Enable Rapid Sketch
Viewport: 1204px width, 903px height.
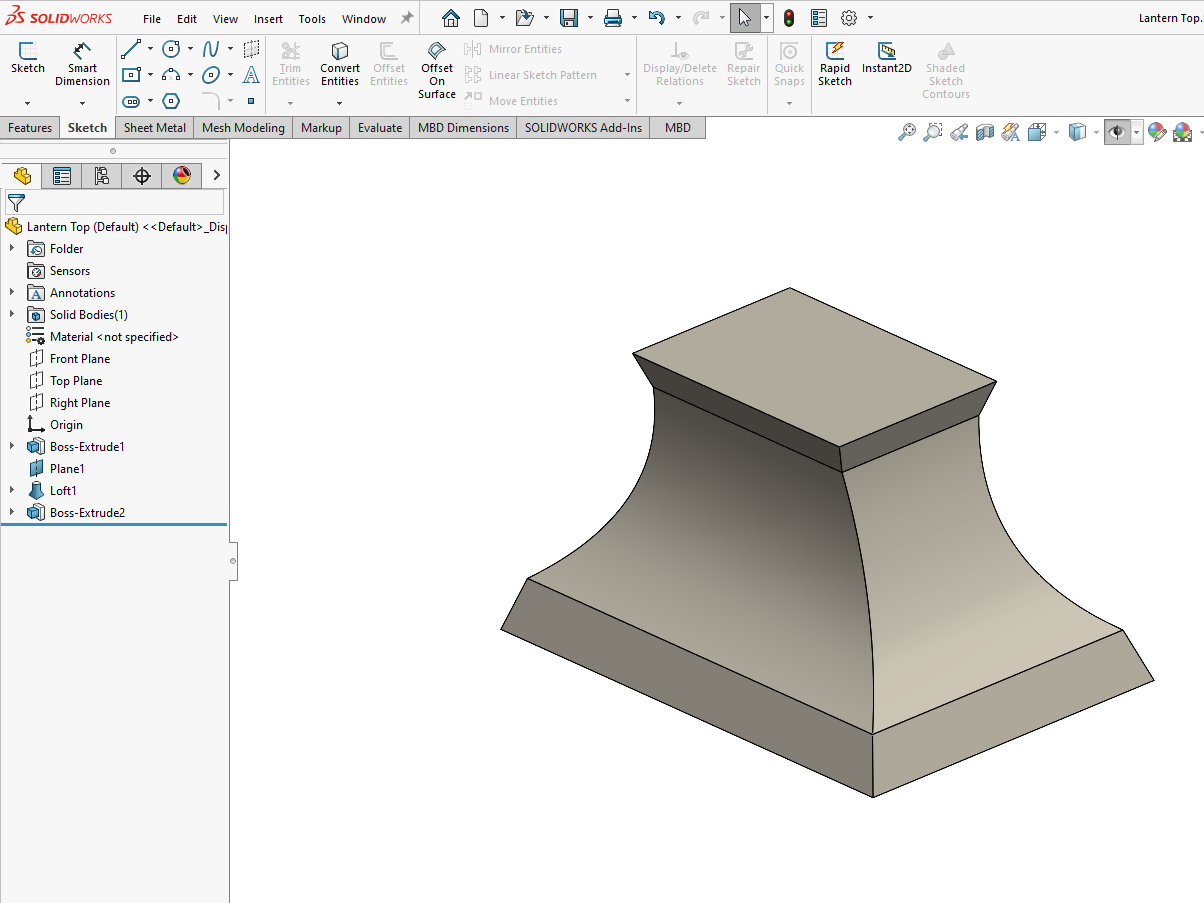pos(835,64)
